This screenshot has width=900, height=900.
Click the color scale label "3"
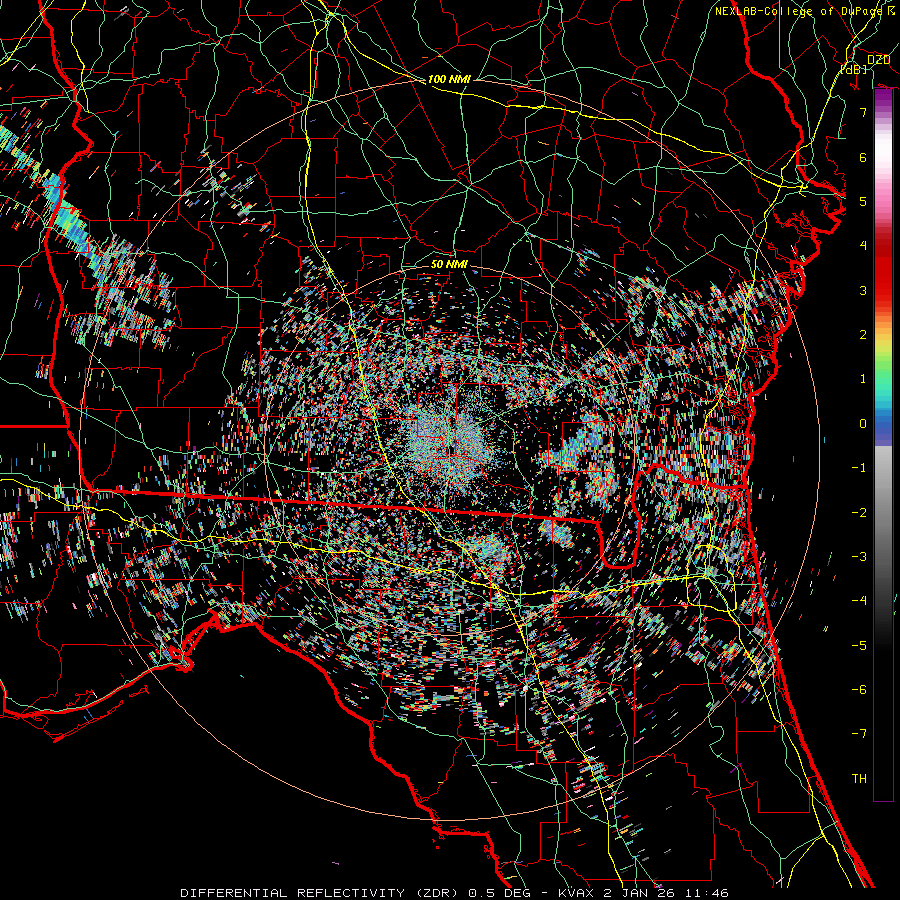click(x=862, y=290)
